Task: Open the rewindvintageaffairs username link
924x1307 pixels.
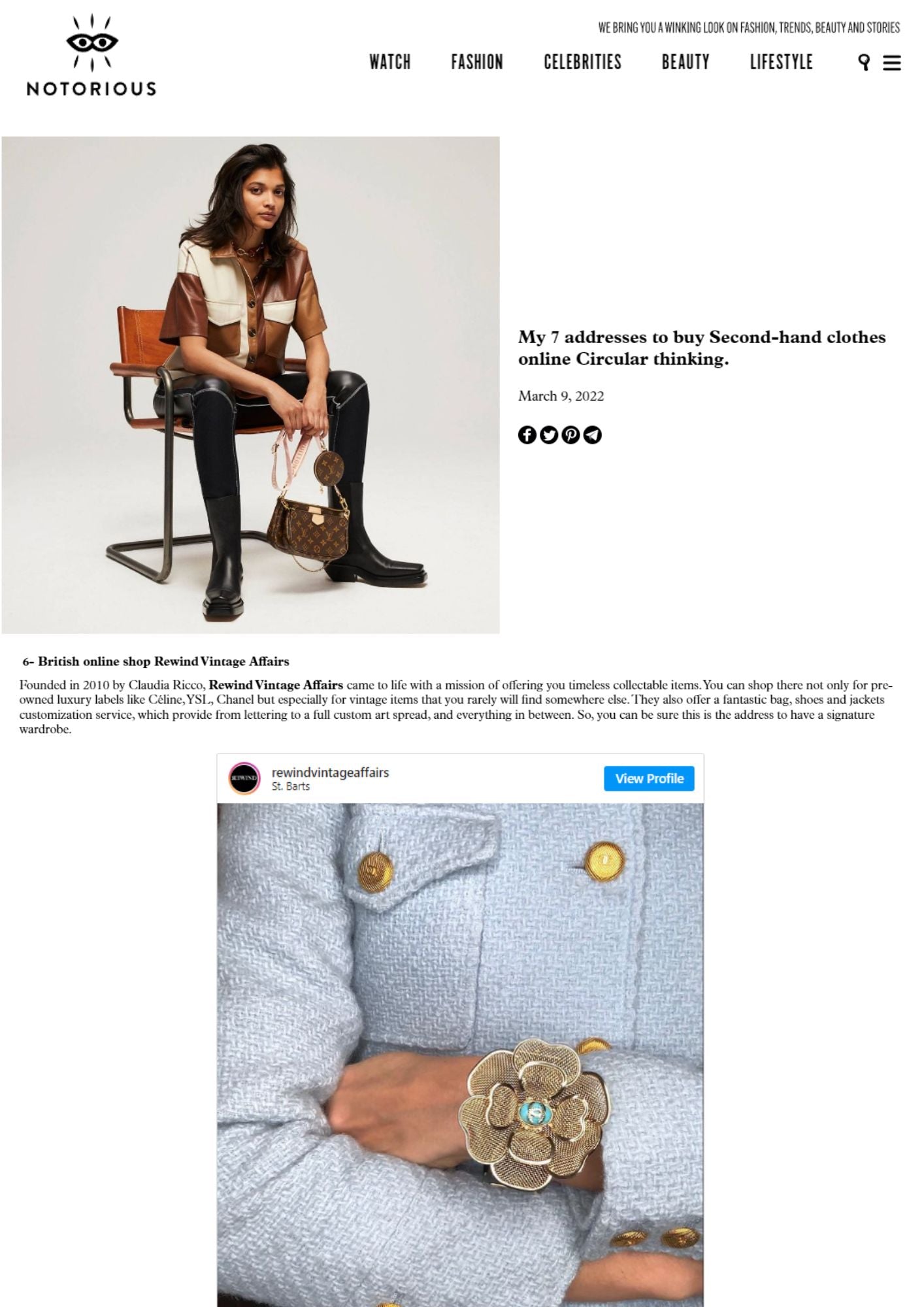Action: [x=330, y=772]
